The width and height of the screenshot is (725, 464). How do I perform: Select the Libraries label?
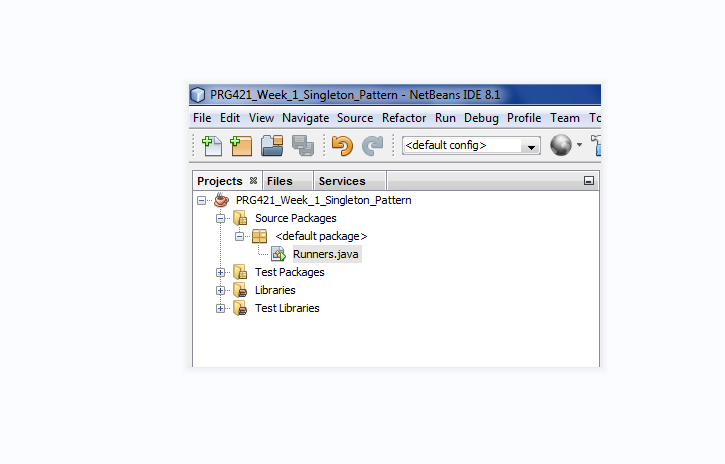(x=275, y=290)
